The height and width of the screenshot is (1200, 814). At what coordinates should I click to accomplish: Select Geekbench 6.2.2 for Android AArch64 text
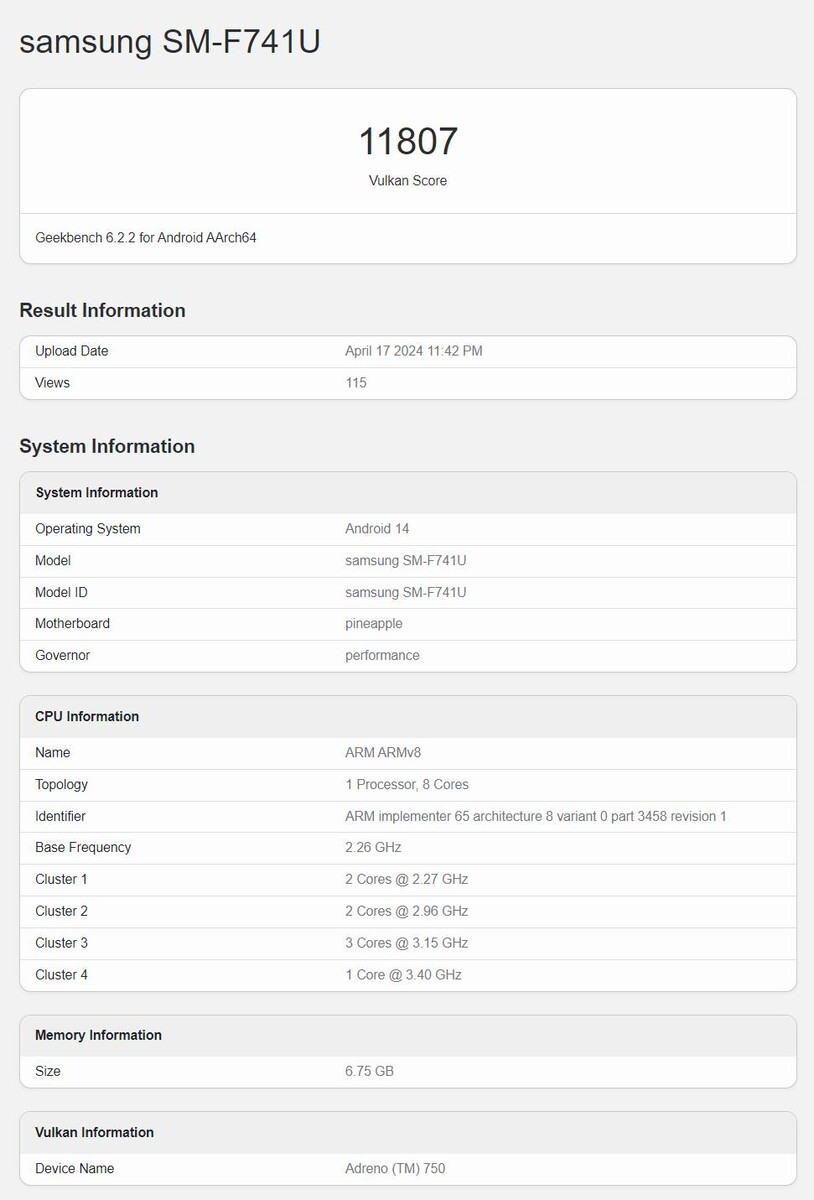pos(146,238)
